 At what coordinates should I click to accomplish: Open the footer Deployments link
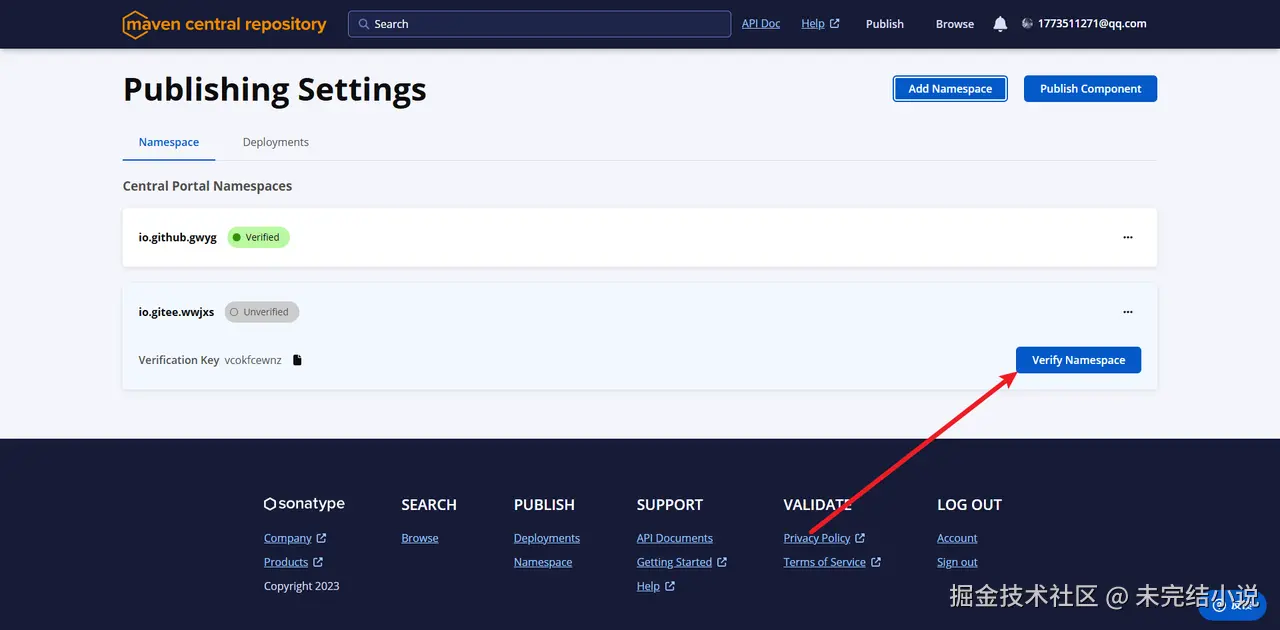coord(547,538)
